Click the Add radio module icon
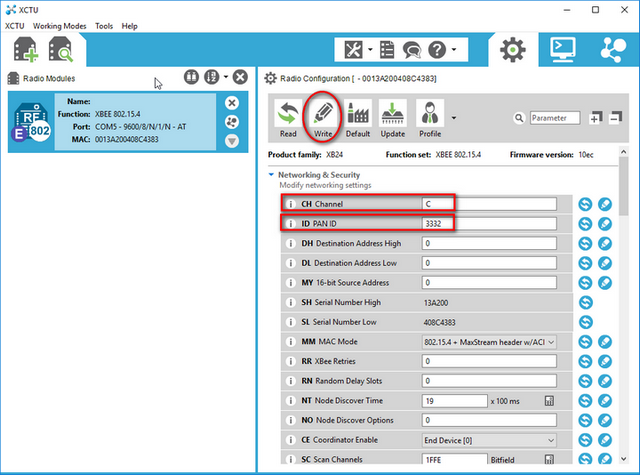Screen dimensions: 640x475 click(26, 50)
